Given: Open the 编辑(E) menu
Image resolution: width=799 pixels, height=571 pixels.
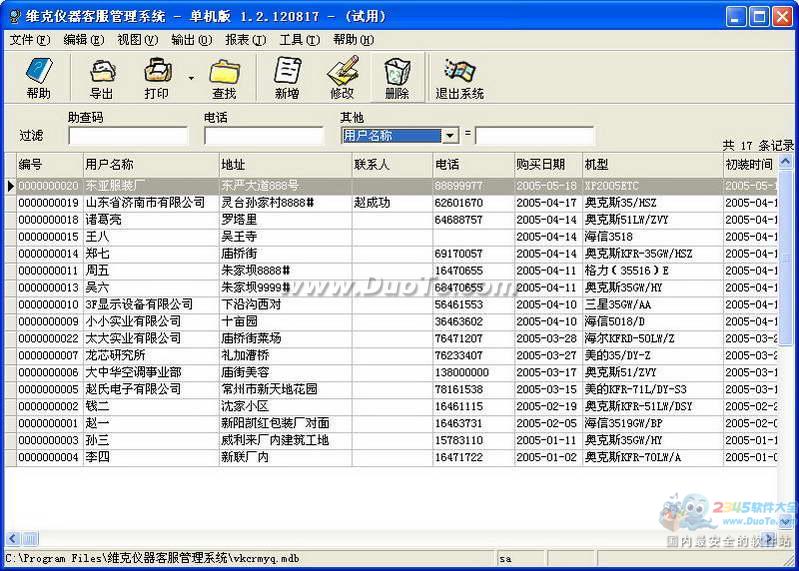Looking at the screenshot, I should click(x=84, y=39).
